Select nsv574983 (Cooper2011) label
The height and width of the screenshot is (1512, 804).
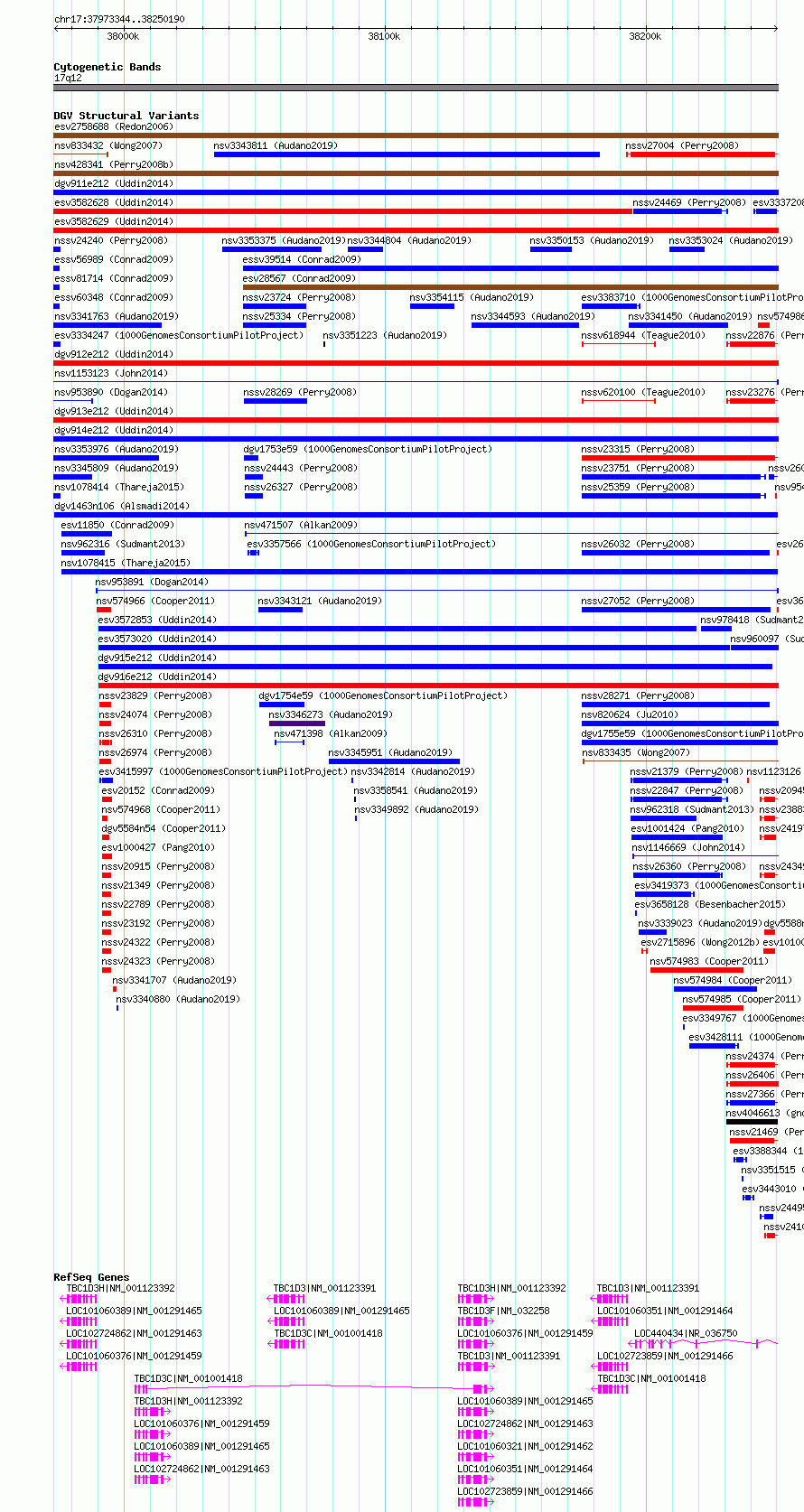tap(709, 961)
